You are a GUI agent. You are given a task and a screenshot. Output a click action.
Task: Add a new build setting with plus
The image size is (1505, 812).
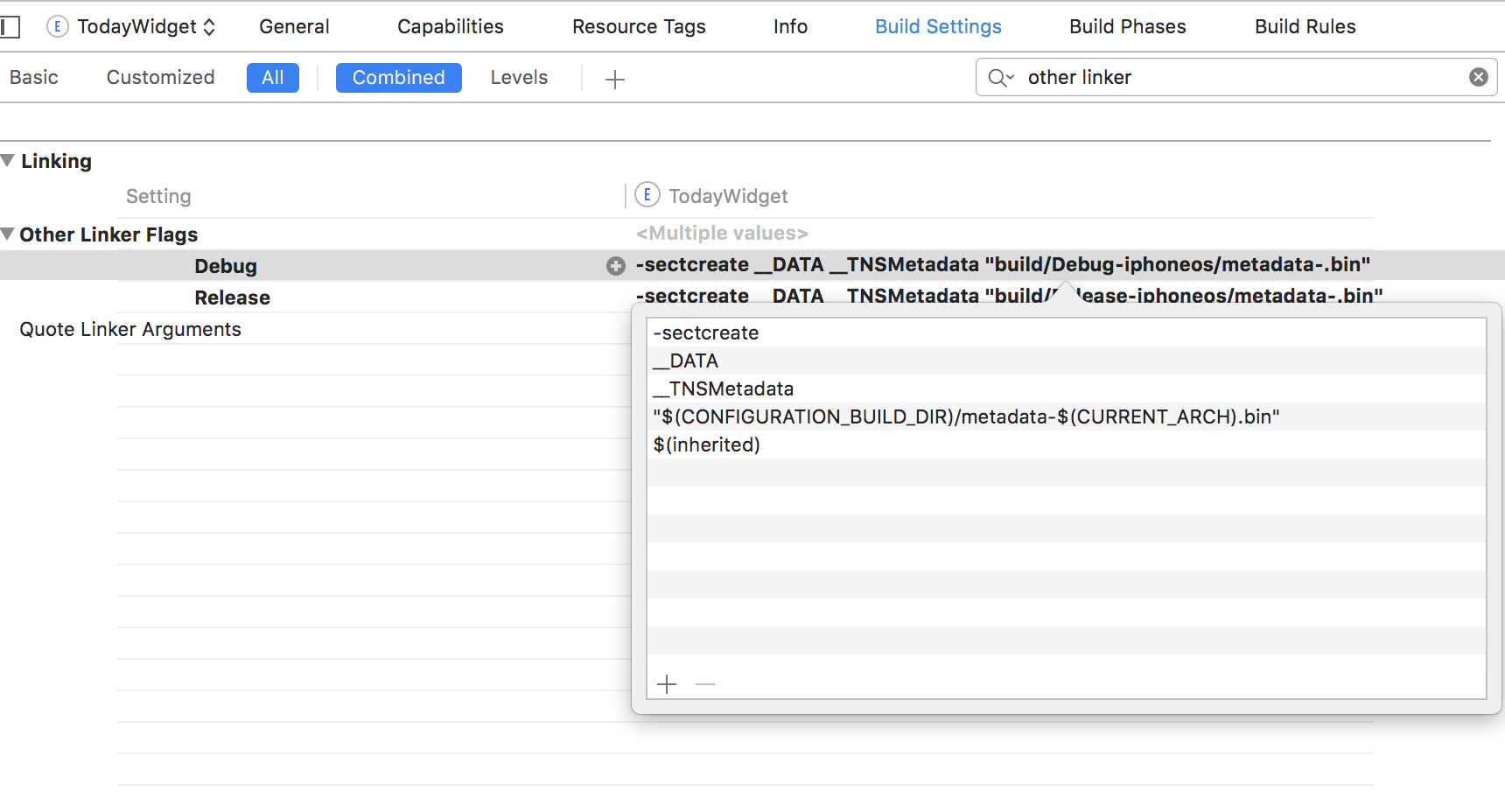pos(615,80)
